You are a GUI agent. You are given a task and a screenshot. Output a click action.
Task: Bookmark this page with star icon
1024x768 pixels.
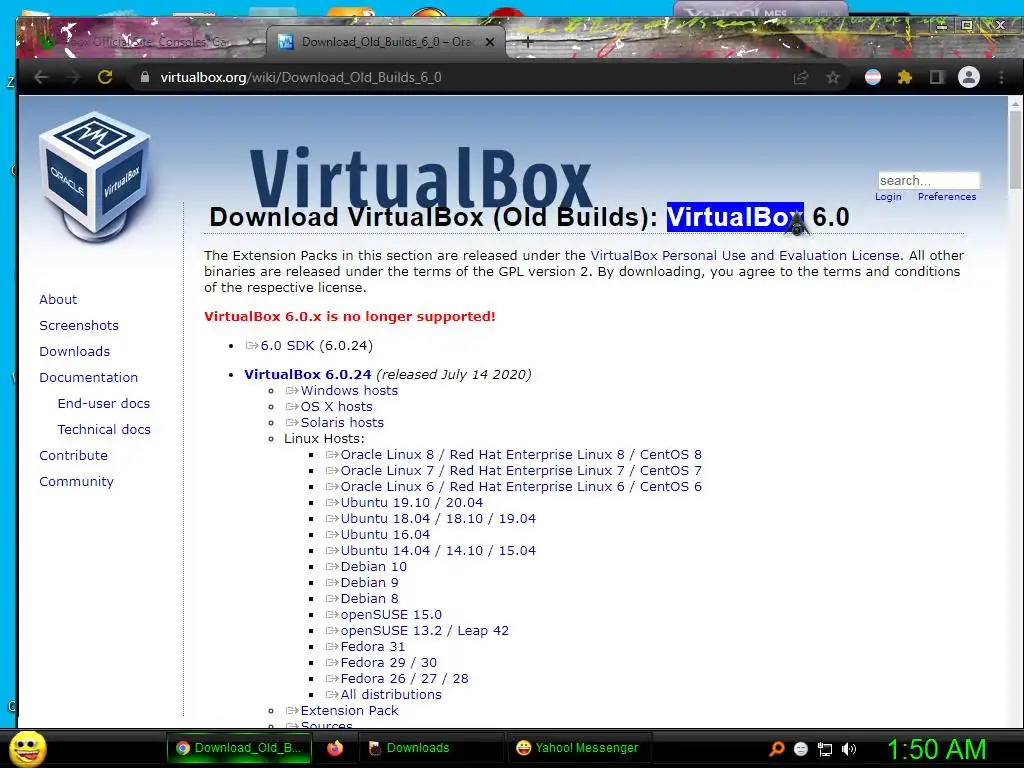[x=833, y=78]
